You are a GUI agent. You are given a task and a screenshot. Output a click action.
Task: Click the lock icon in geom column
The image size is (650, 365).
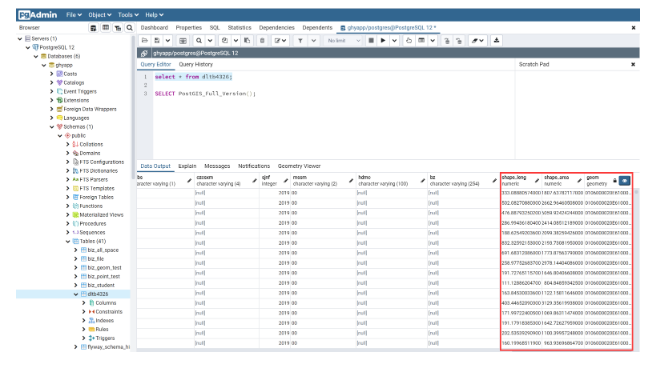pyautogui.click(x=615, y=180)
